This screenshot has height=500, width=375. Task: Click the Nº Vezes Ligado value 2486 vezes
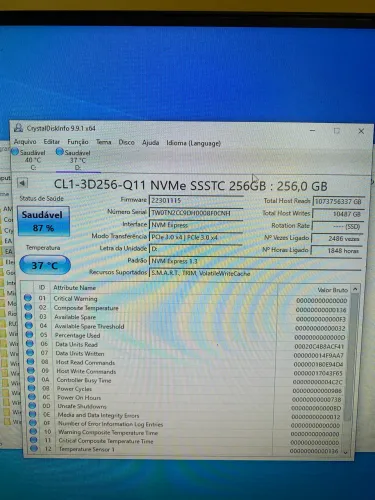point(336,238)
